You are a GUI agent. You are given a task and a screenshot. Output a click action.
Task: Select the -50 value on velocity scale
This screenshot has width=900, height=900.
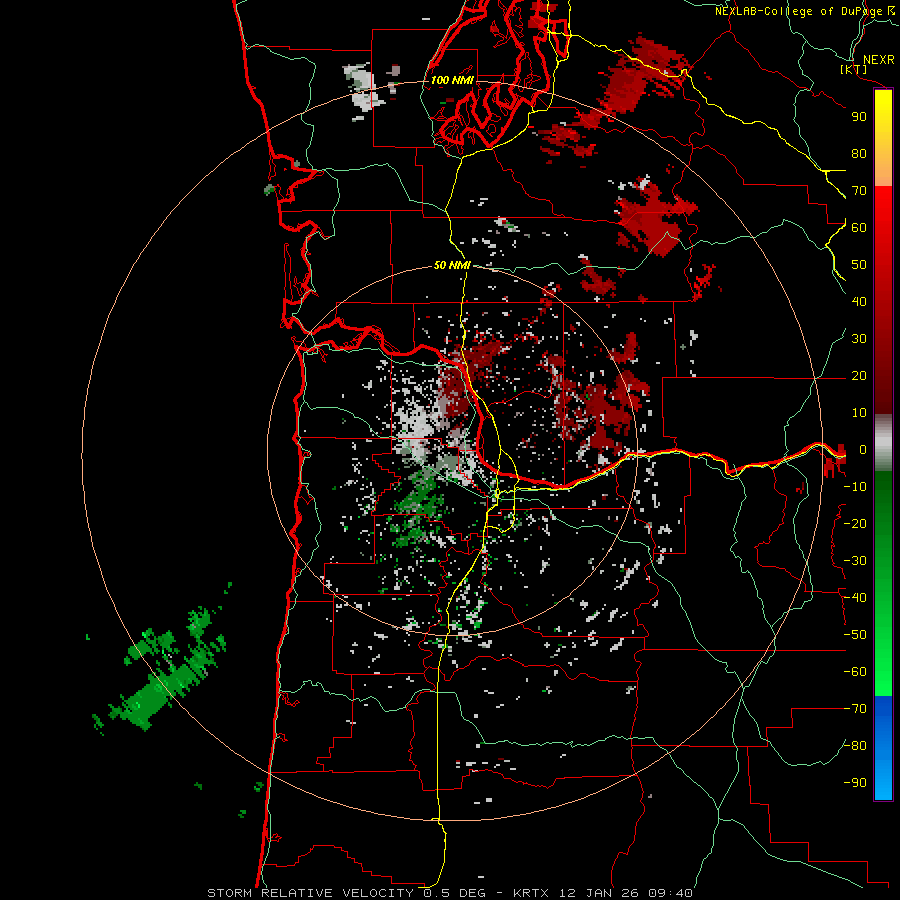tap(855, 635)
